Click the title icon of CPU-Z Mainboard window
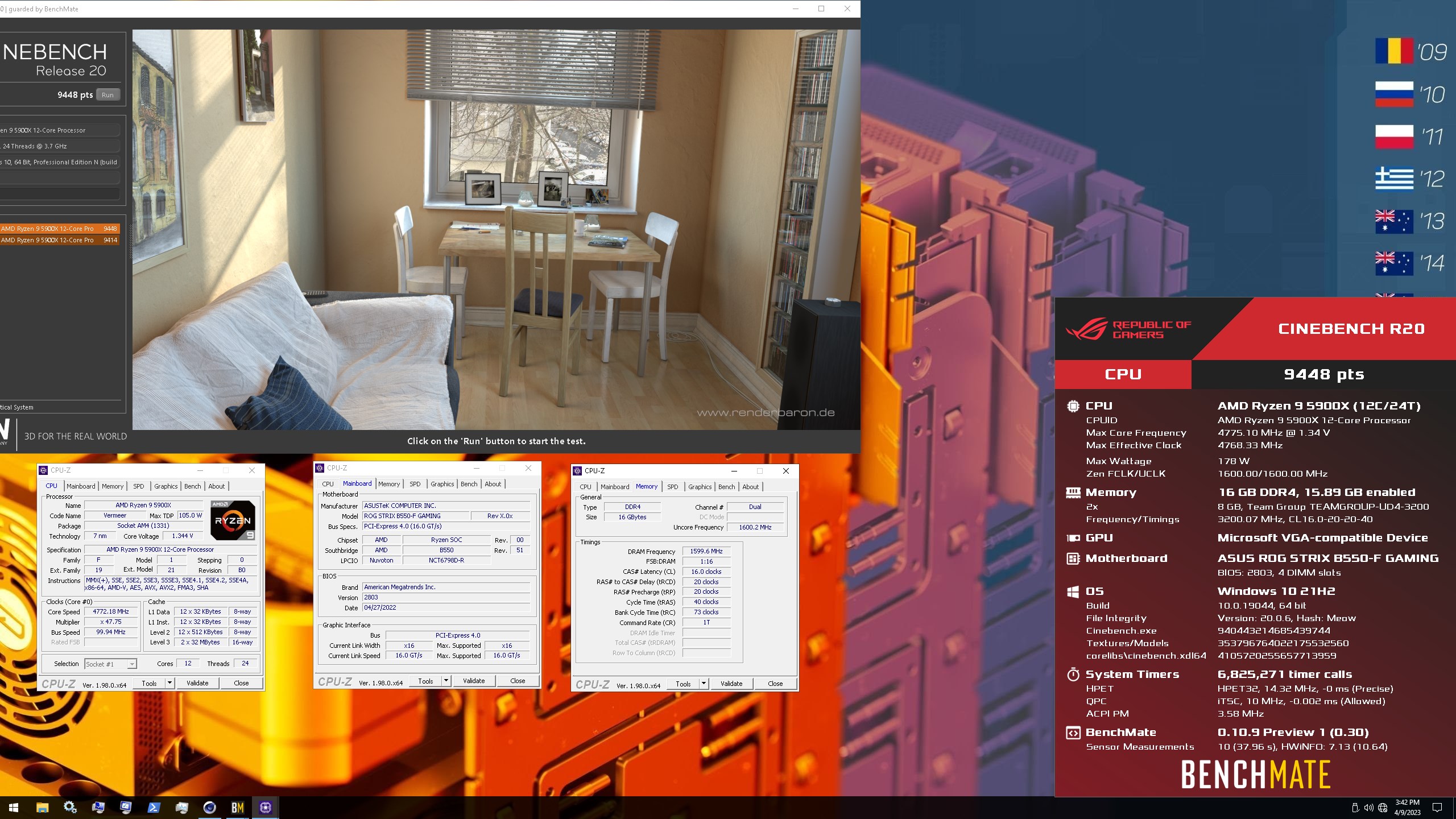1456x819 pixels. pyautogui.click(x=320, y=468)
